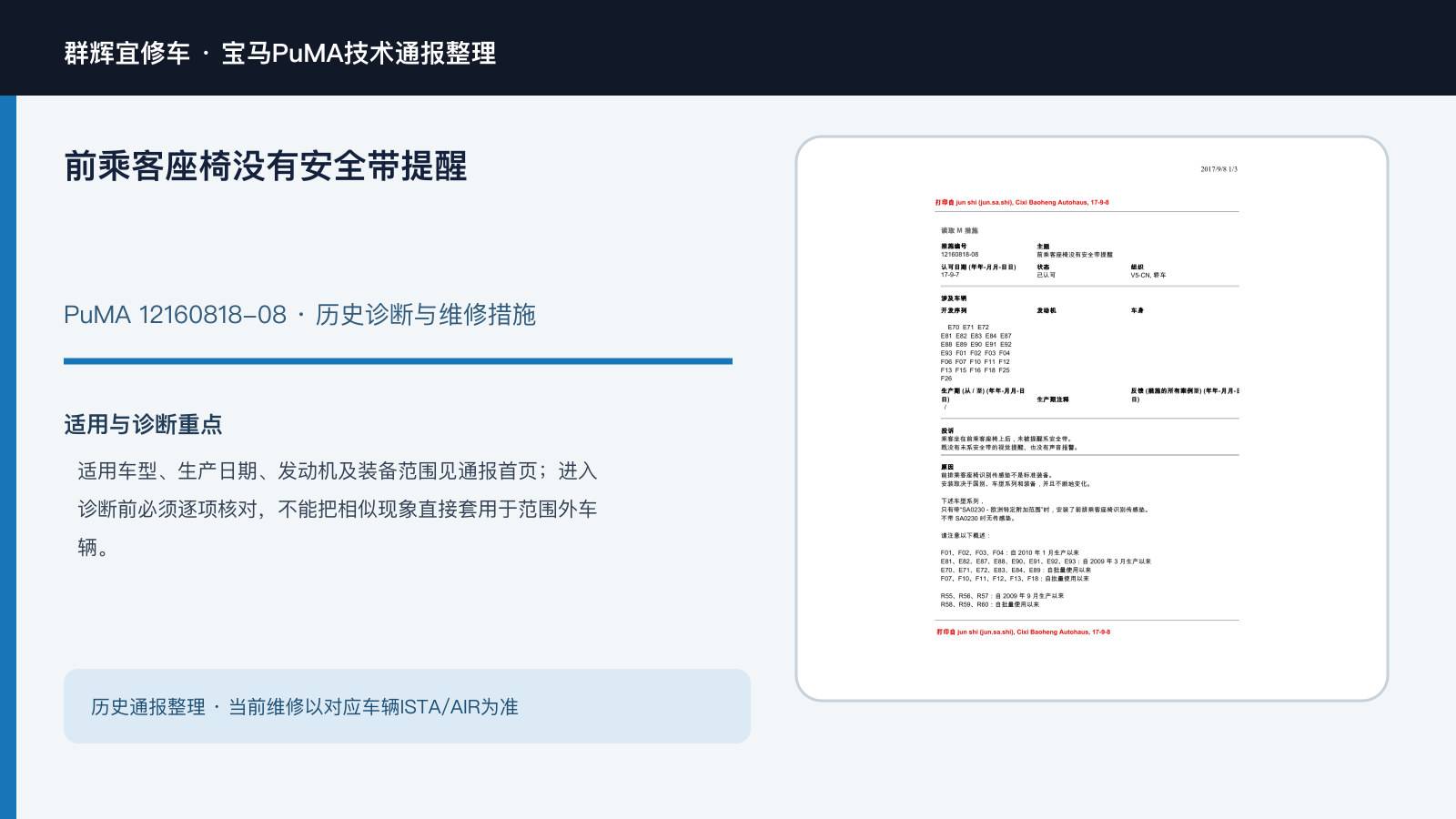Select the line R55、R56、R57 production note

click(1002, 596)
